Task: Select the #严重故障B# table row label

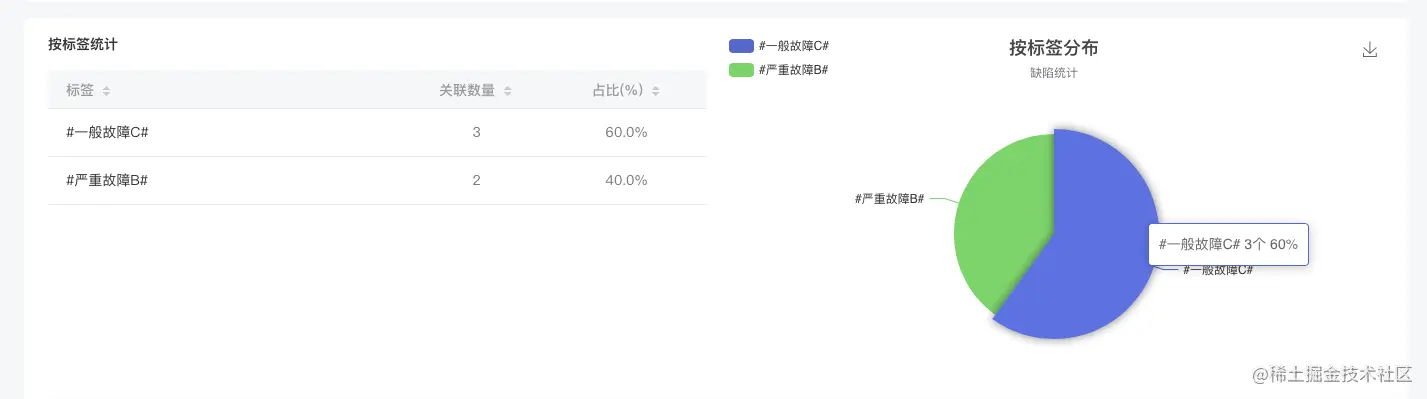Action: pos(107,180)
